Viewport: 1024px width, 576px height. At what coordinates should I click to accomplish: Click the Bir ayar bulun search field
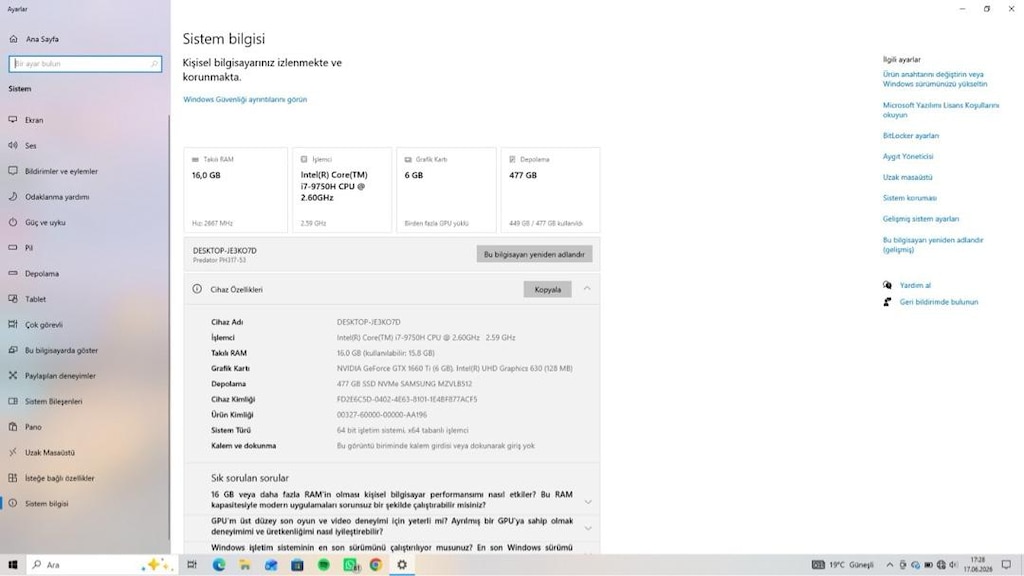coord(85,64)
